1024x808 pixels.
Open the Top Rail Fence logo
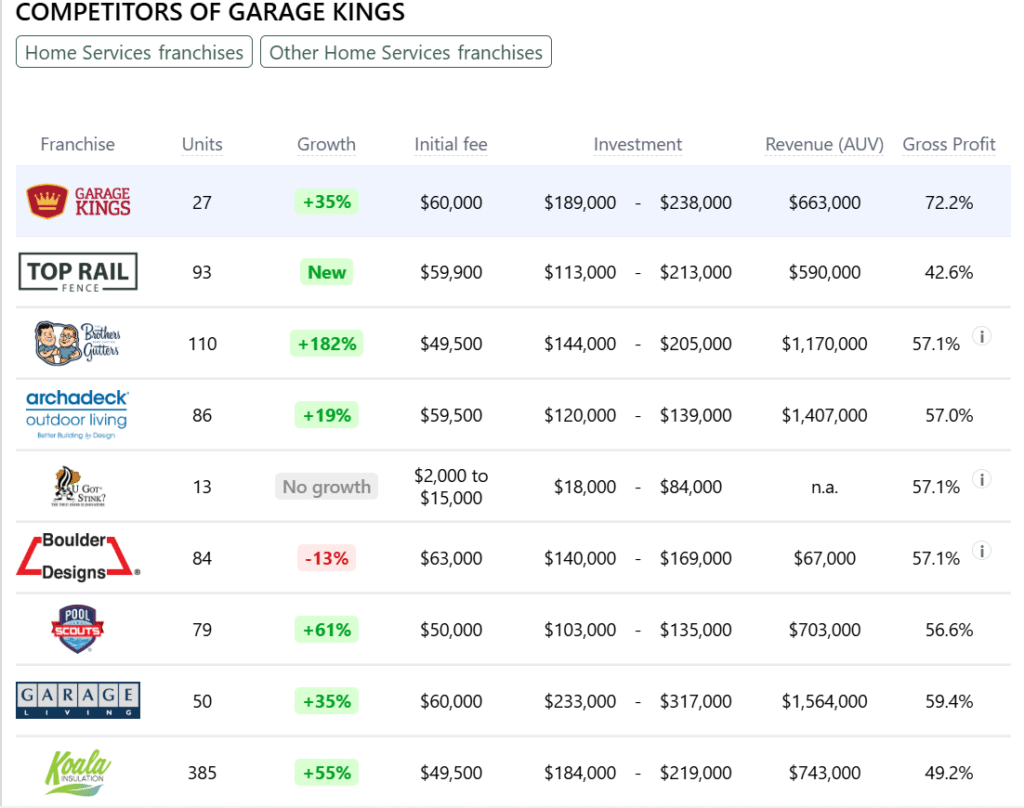point(78,272)
